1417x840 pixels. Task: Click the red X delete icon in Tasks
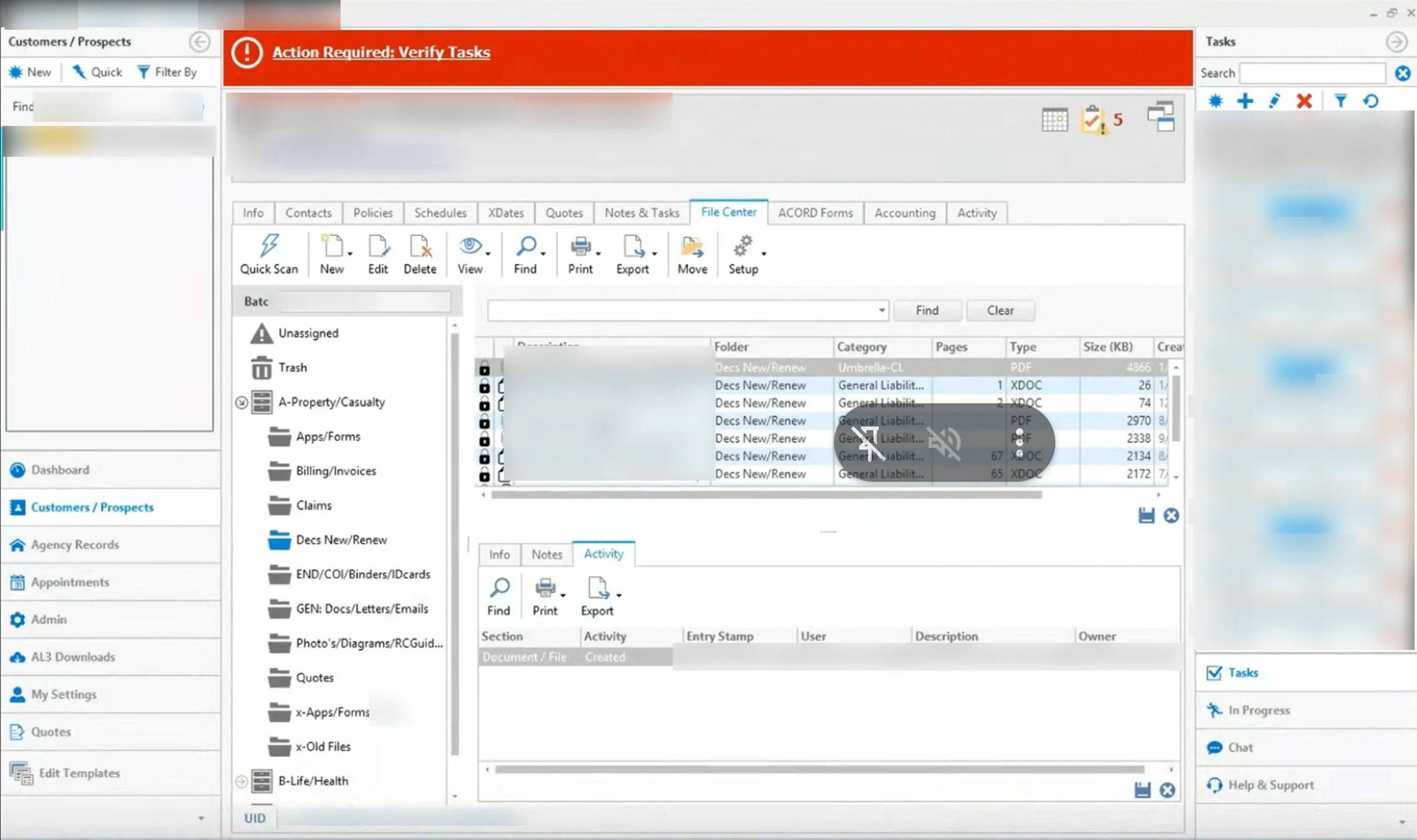[x=1304, y=101]
